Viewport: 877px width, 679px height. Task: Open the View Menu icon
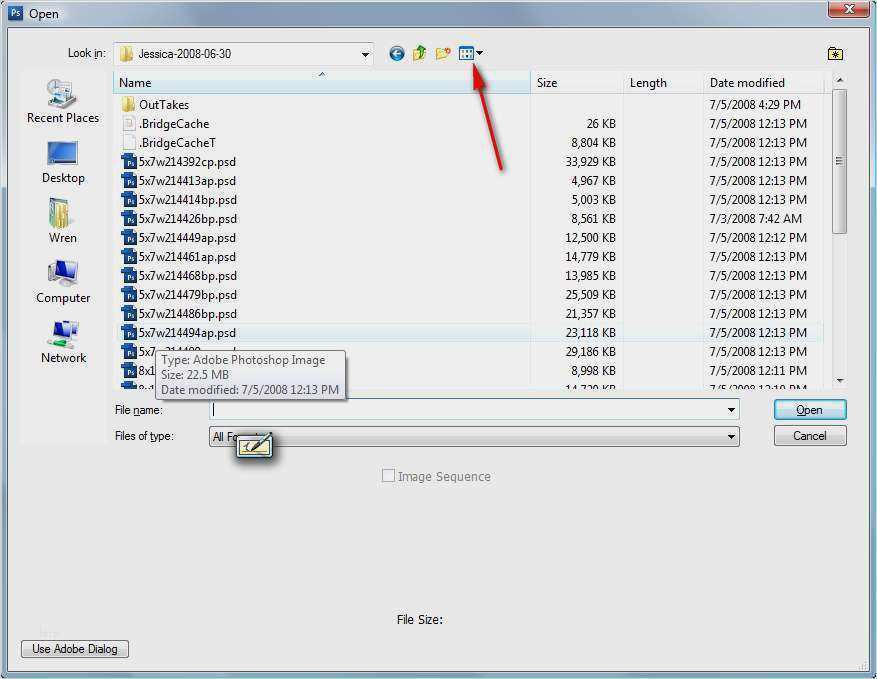pos(470,54)
